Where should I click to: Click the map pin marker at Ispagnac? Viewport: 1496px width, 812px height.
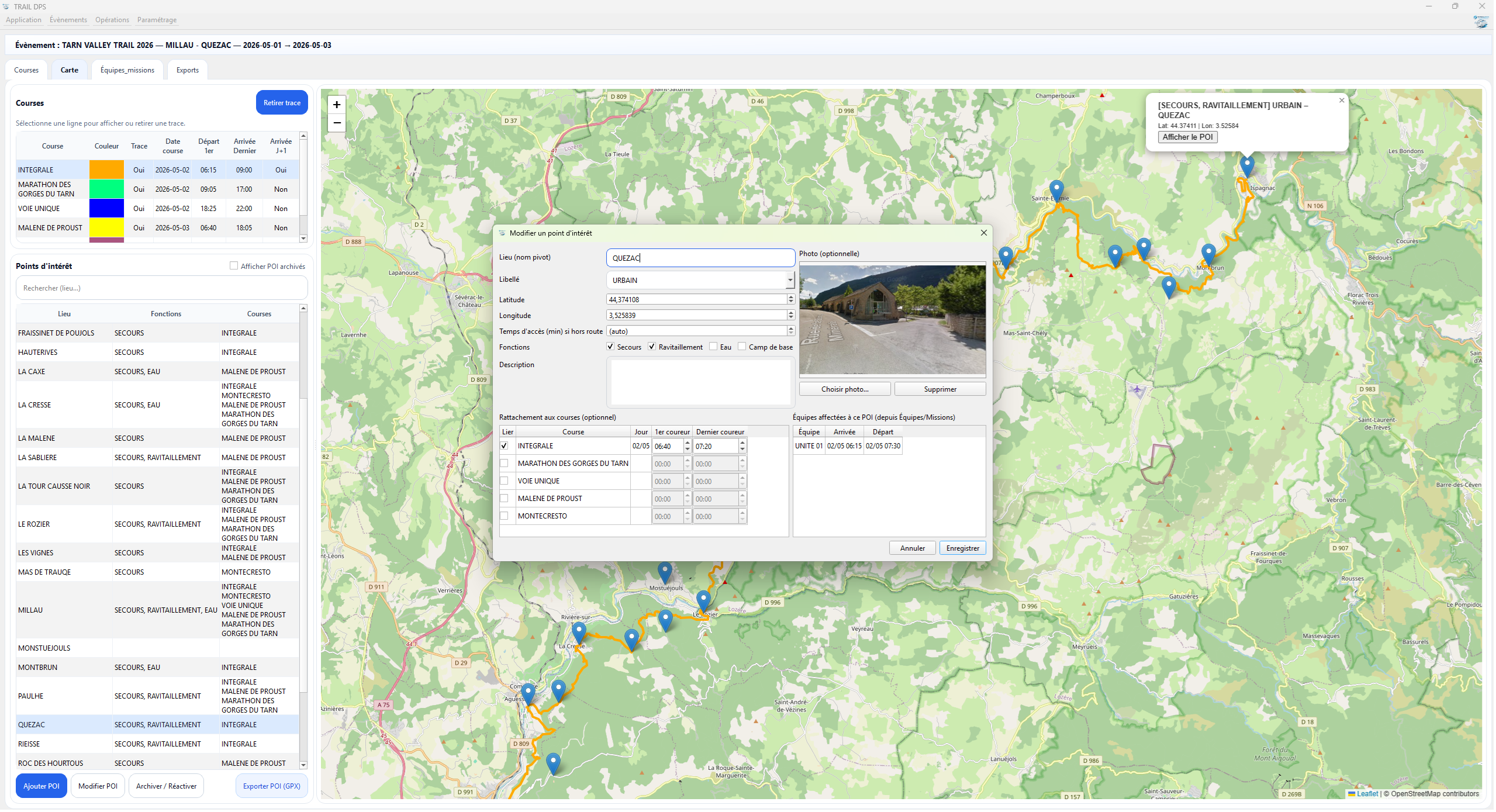tap(1247, 165)
